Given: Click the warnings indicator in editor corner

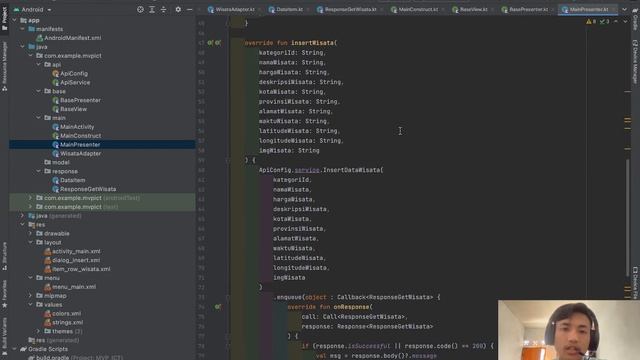Looking at the screenshot, I should (x=591, y=21).
